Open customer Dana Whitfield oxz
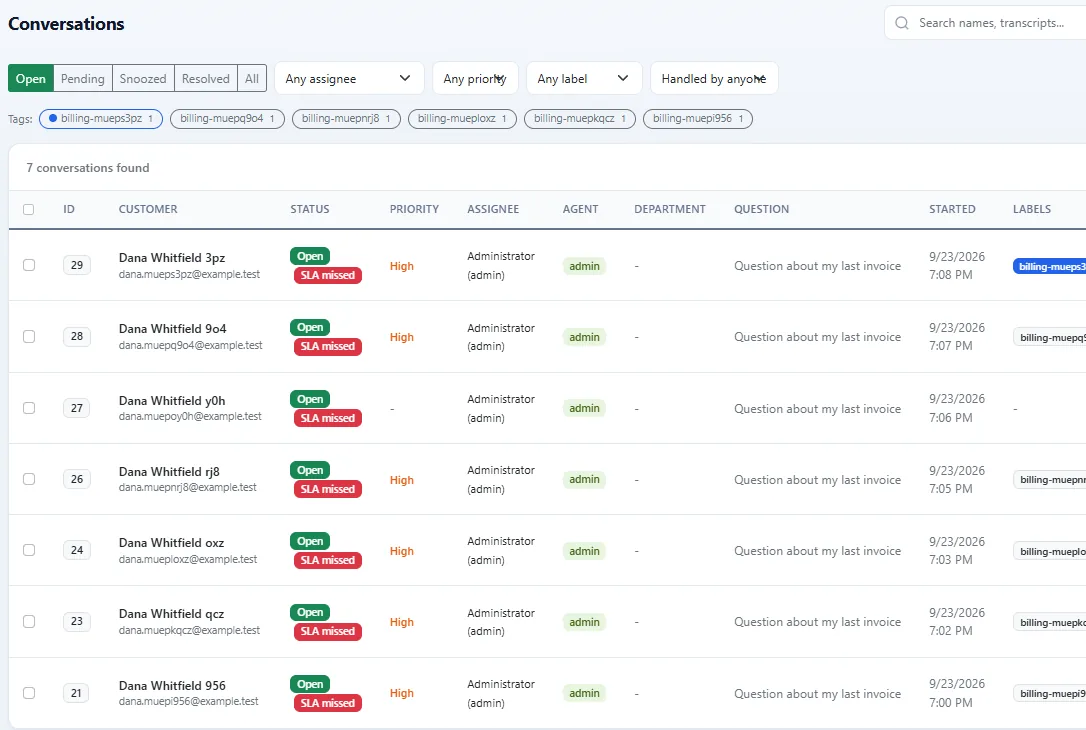 171,543
